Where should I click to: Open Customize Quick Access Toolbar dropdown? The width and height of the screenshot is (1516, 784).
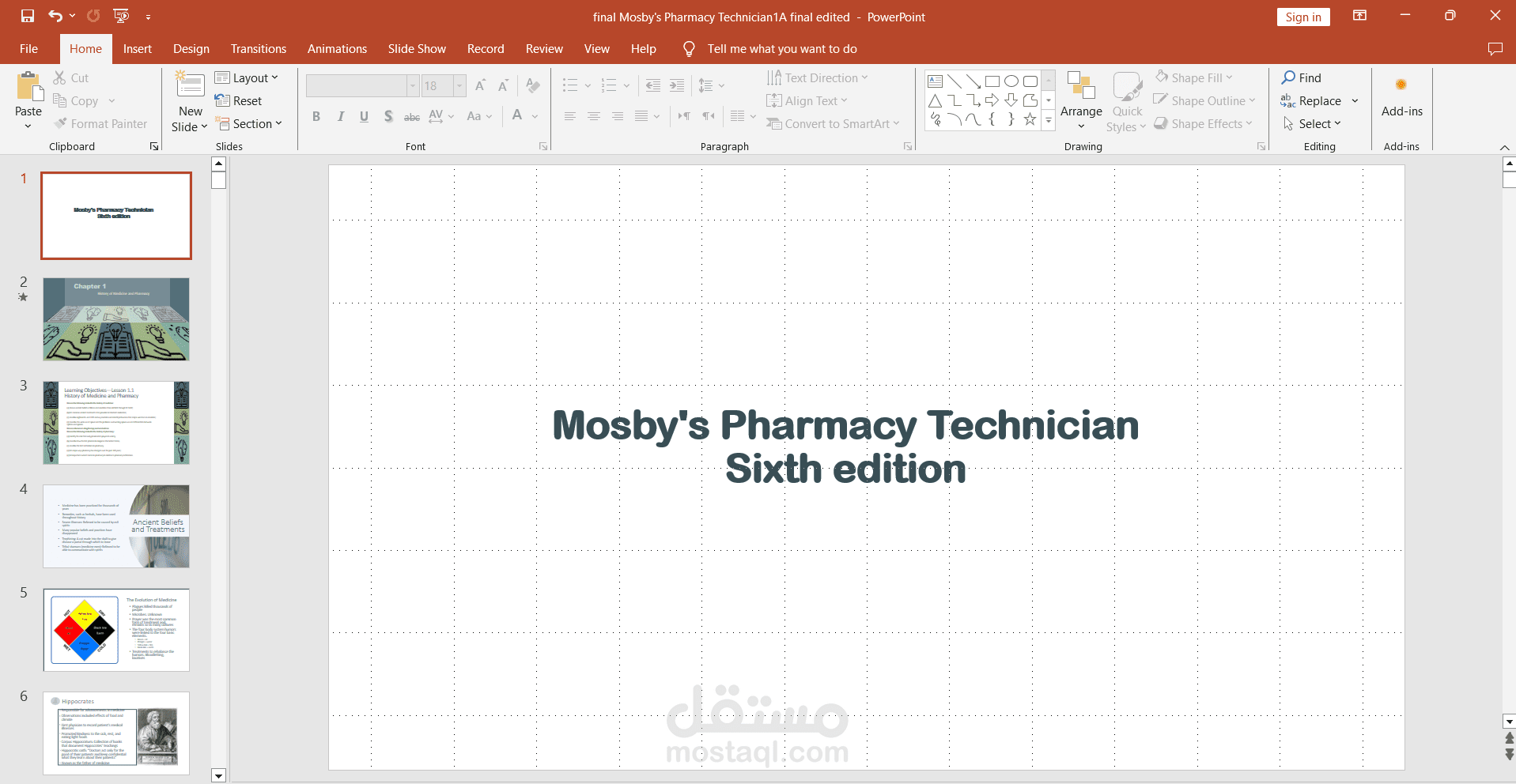(x=148, y=17)
